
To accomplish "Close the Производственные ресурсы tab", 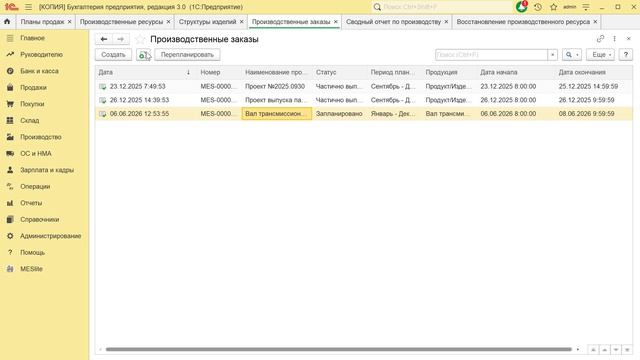I will click(168, 22).
